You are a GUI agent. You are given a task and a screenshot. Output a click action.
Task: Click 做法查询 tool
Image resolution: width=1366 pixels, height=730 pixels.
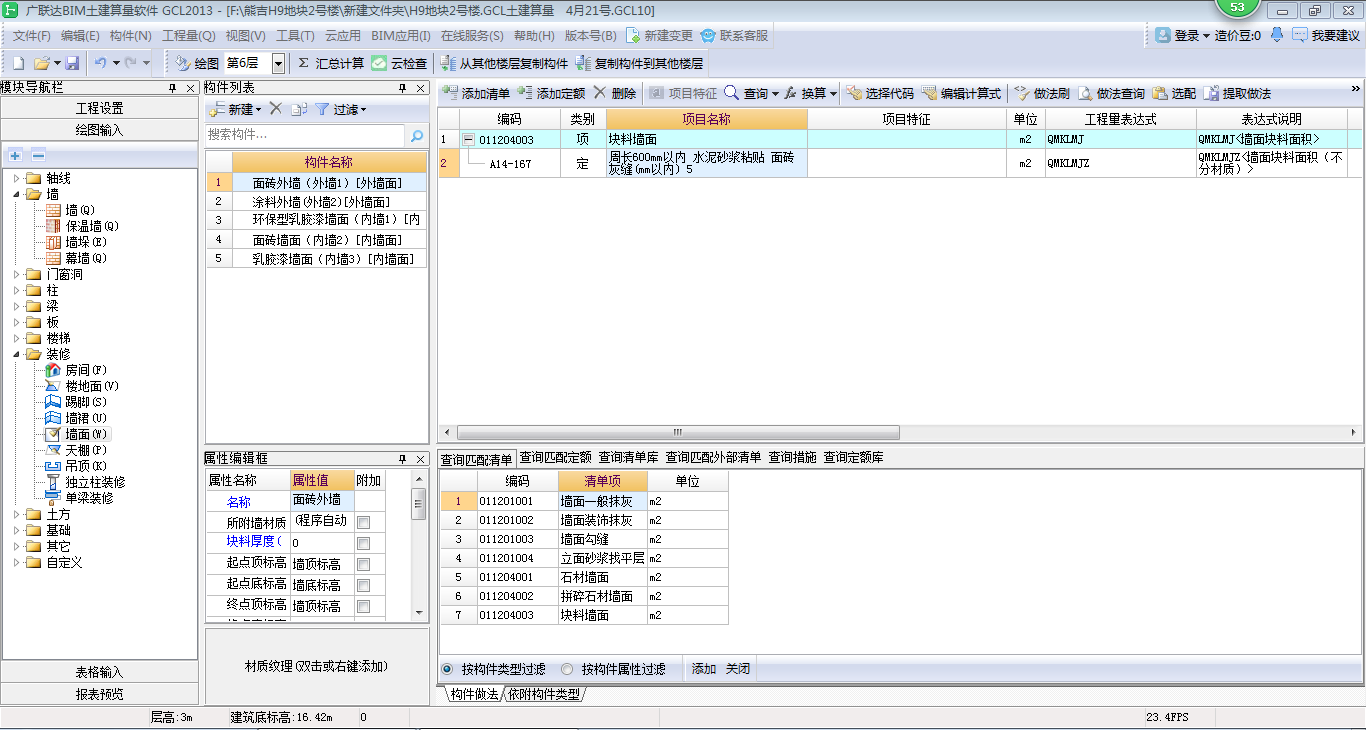1111,93
